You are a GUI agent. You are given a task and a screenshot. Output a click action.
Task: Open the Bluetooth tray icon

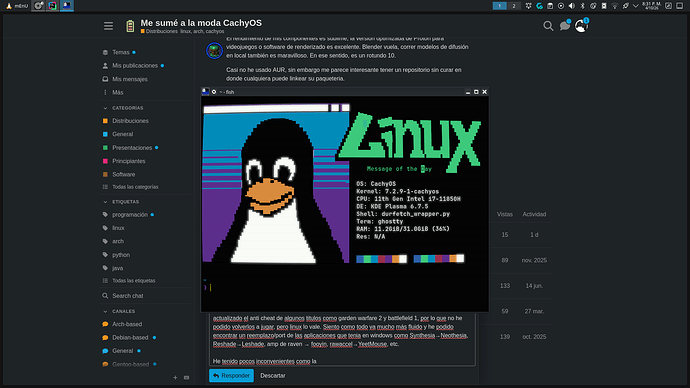[583, 6]
